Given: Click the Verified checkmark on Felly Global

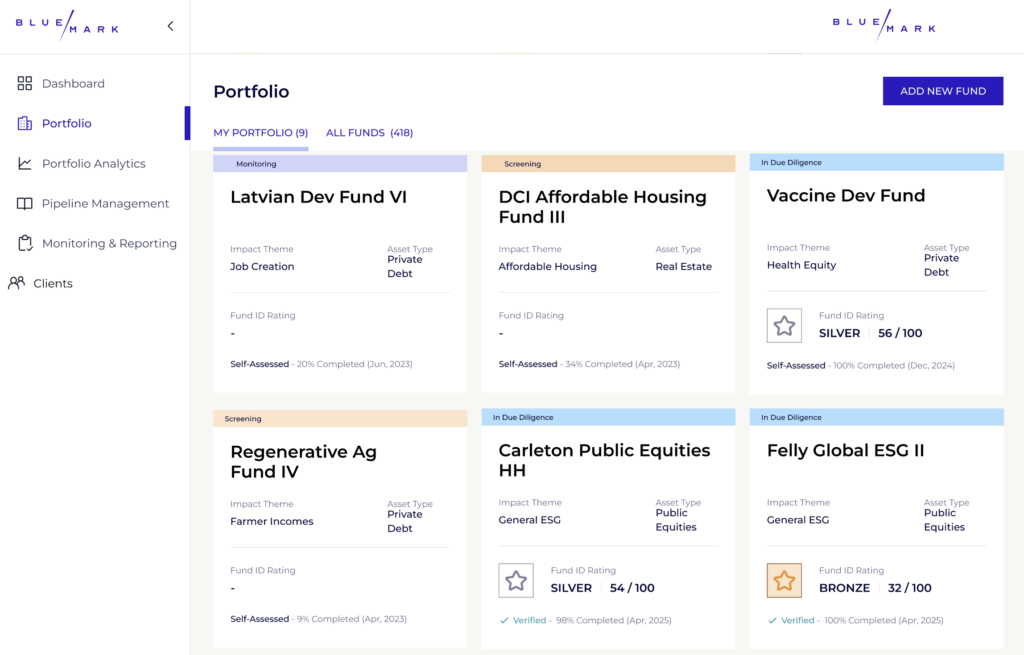Looking at the screenshot, I should [x=772, y=620].
